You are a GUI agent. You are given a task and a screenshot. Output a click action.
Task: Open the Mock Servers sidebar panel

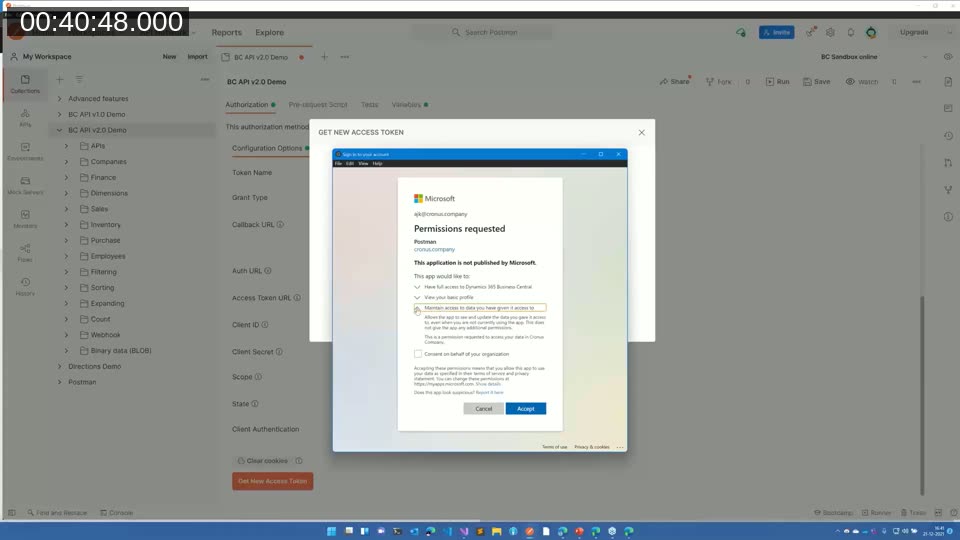pos(25,185)
